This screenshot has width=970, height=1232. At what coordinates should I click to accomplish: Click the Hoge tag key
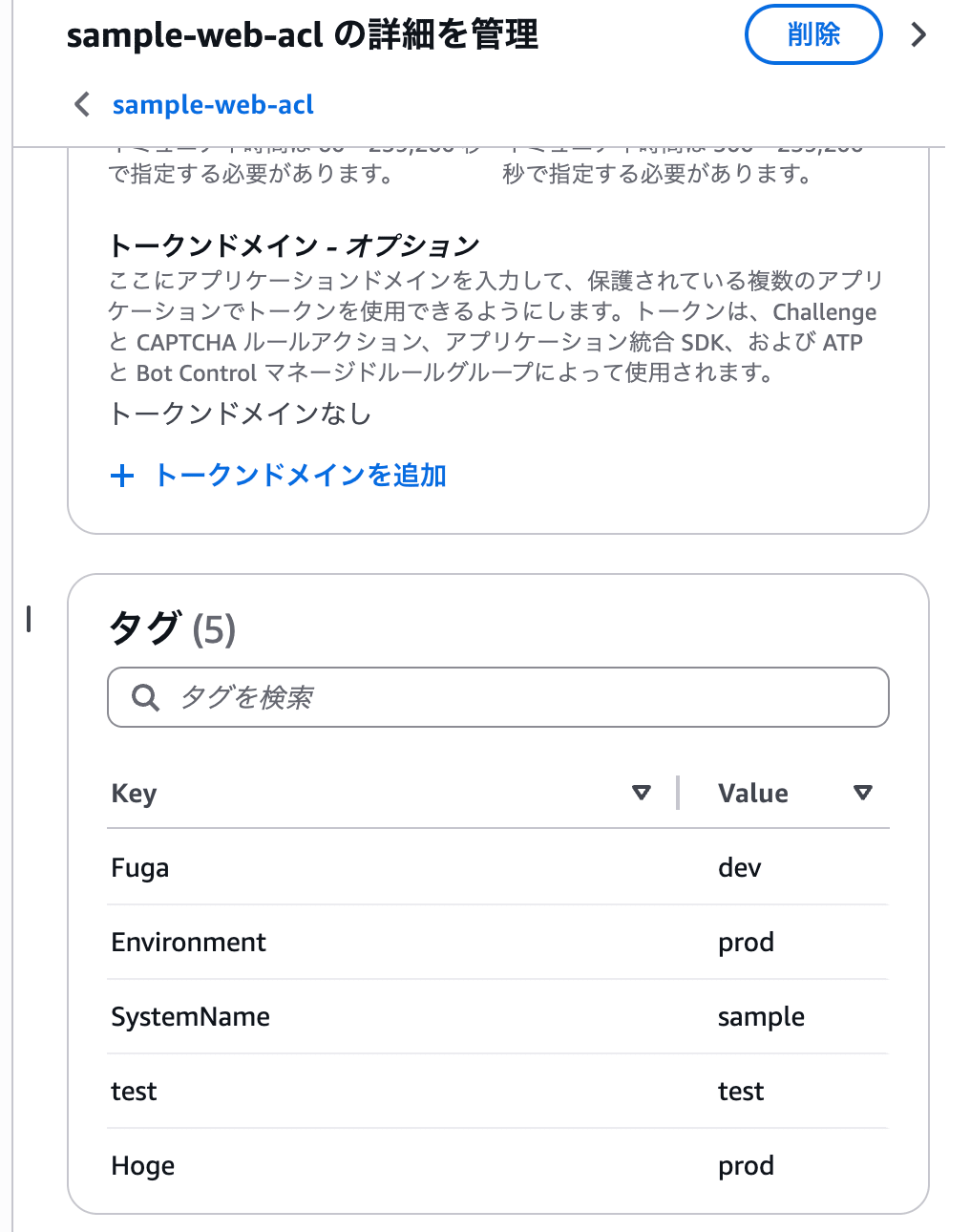[142, 1165]
